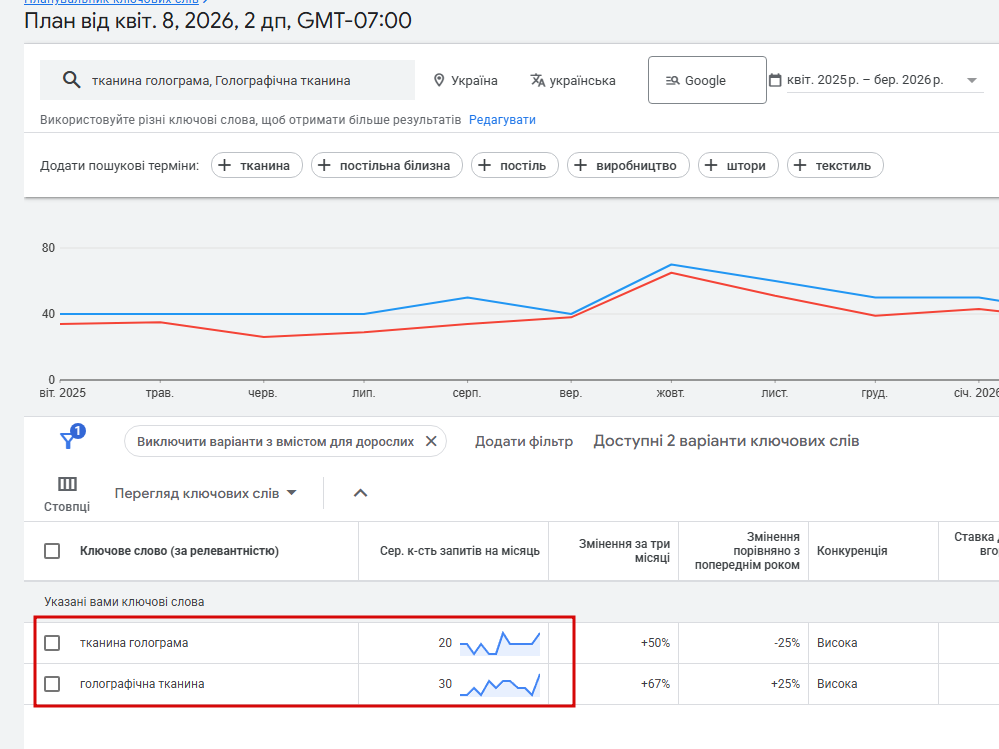999x749 pixels.
Task: Add 'постільна білизна' suggested term
Action: tap(387, 166)
